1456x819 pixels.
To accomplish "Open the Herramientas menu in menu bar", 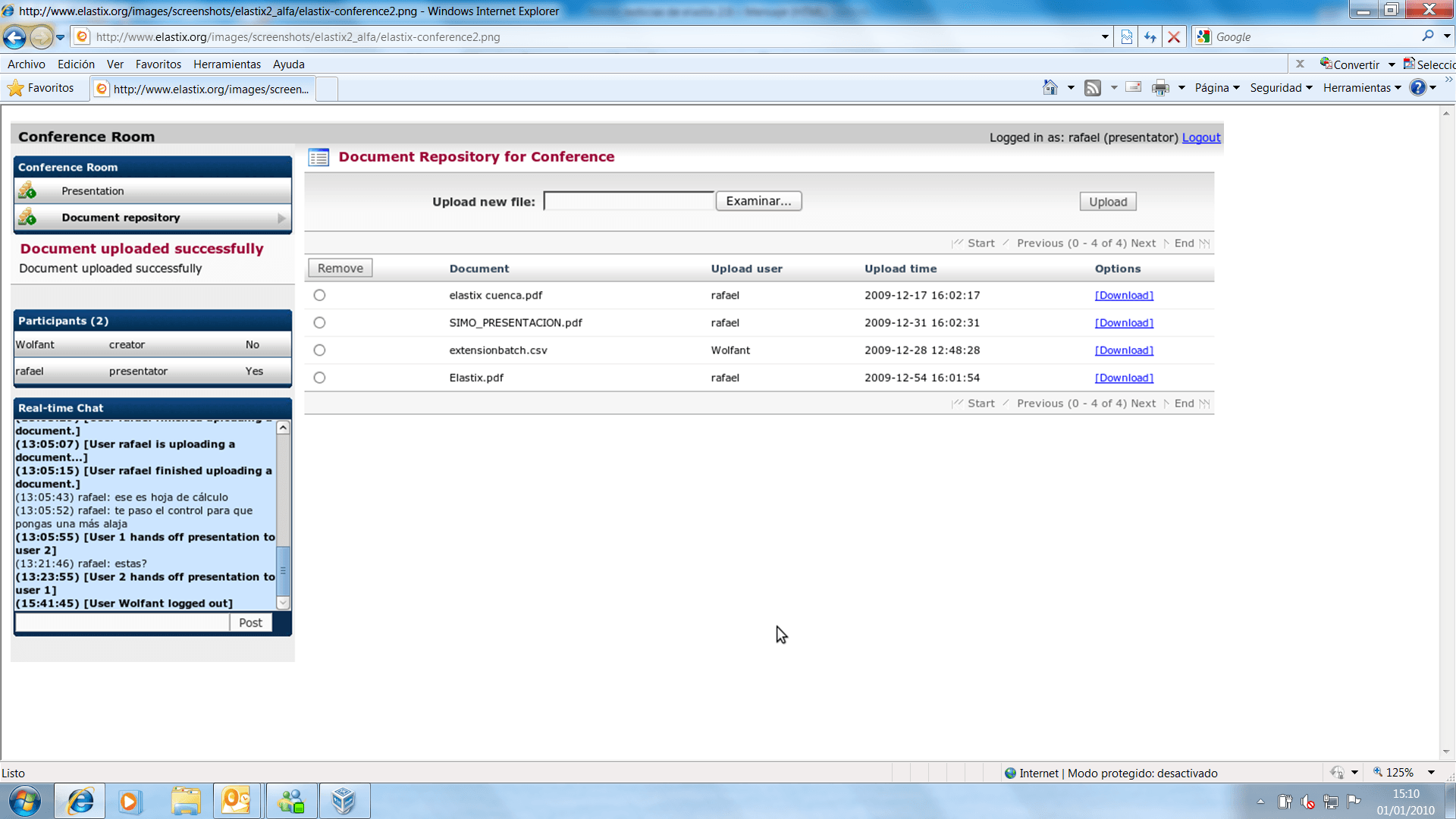I will pyautogui.click(x=227, y=64).
